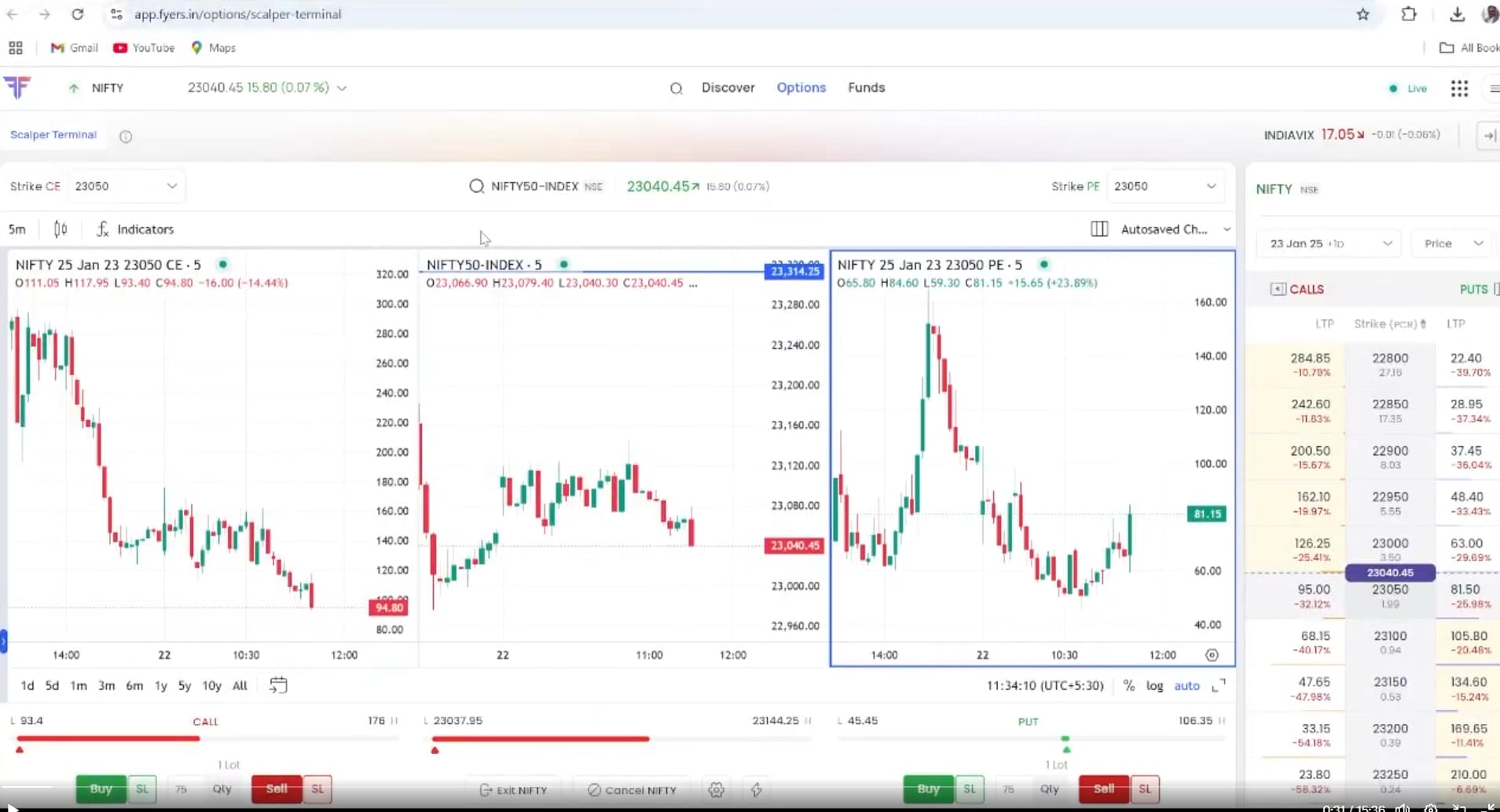Click the chart layout grid icon
Screen dimensions: 1500x812
click(1099, 229)
